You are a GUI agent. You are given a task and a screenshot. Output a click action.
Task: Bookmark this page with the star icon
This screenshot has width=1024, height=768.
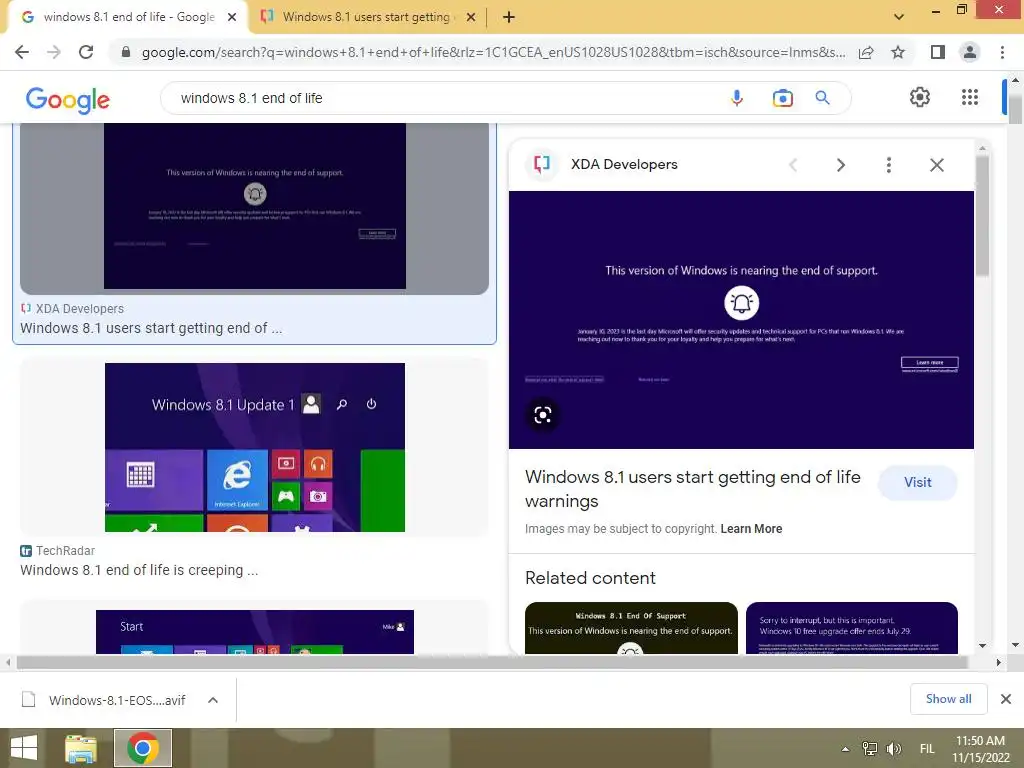898,52
